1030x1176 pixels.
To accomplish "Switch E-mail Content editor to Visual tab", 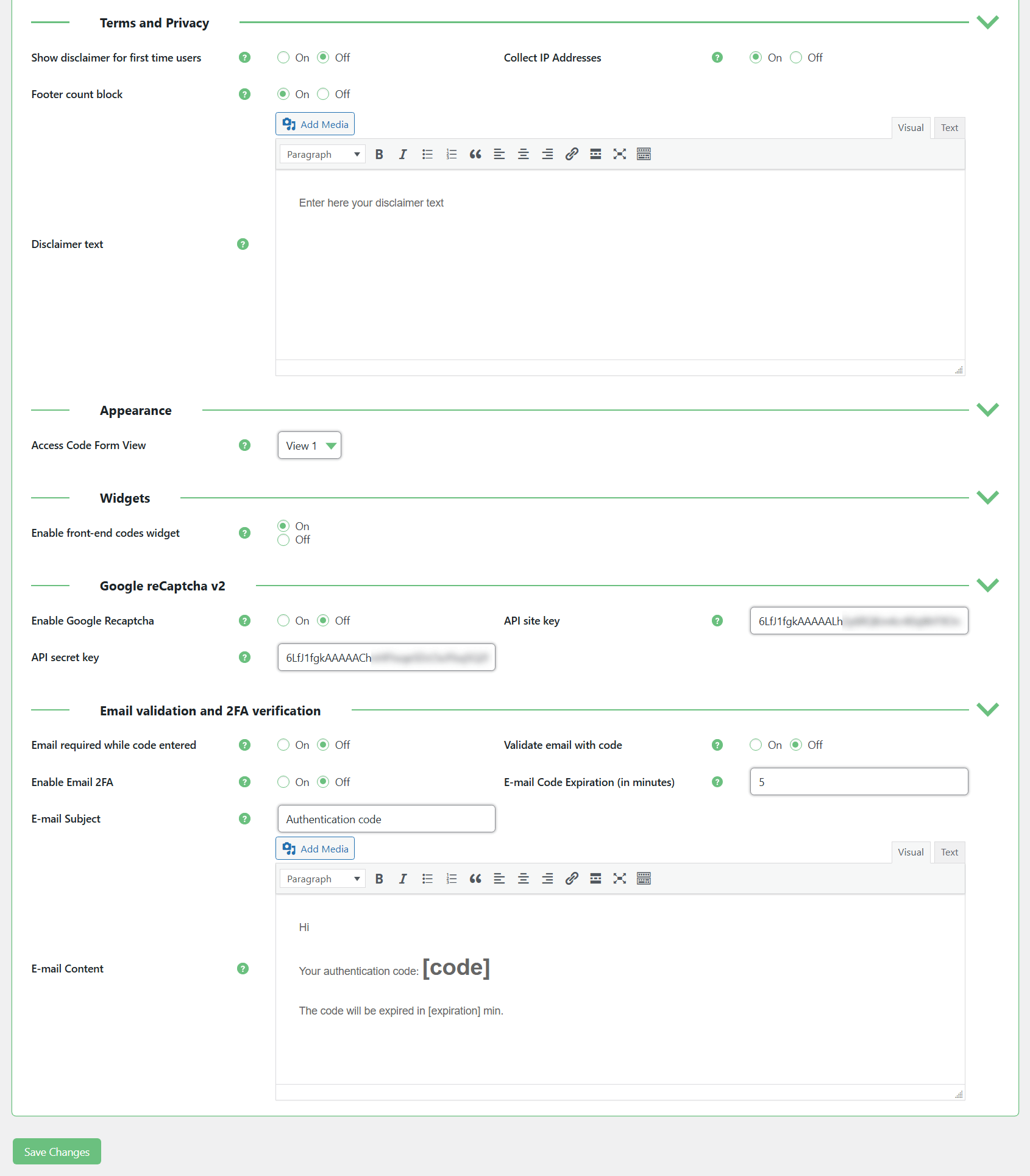I will point(911,852).
